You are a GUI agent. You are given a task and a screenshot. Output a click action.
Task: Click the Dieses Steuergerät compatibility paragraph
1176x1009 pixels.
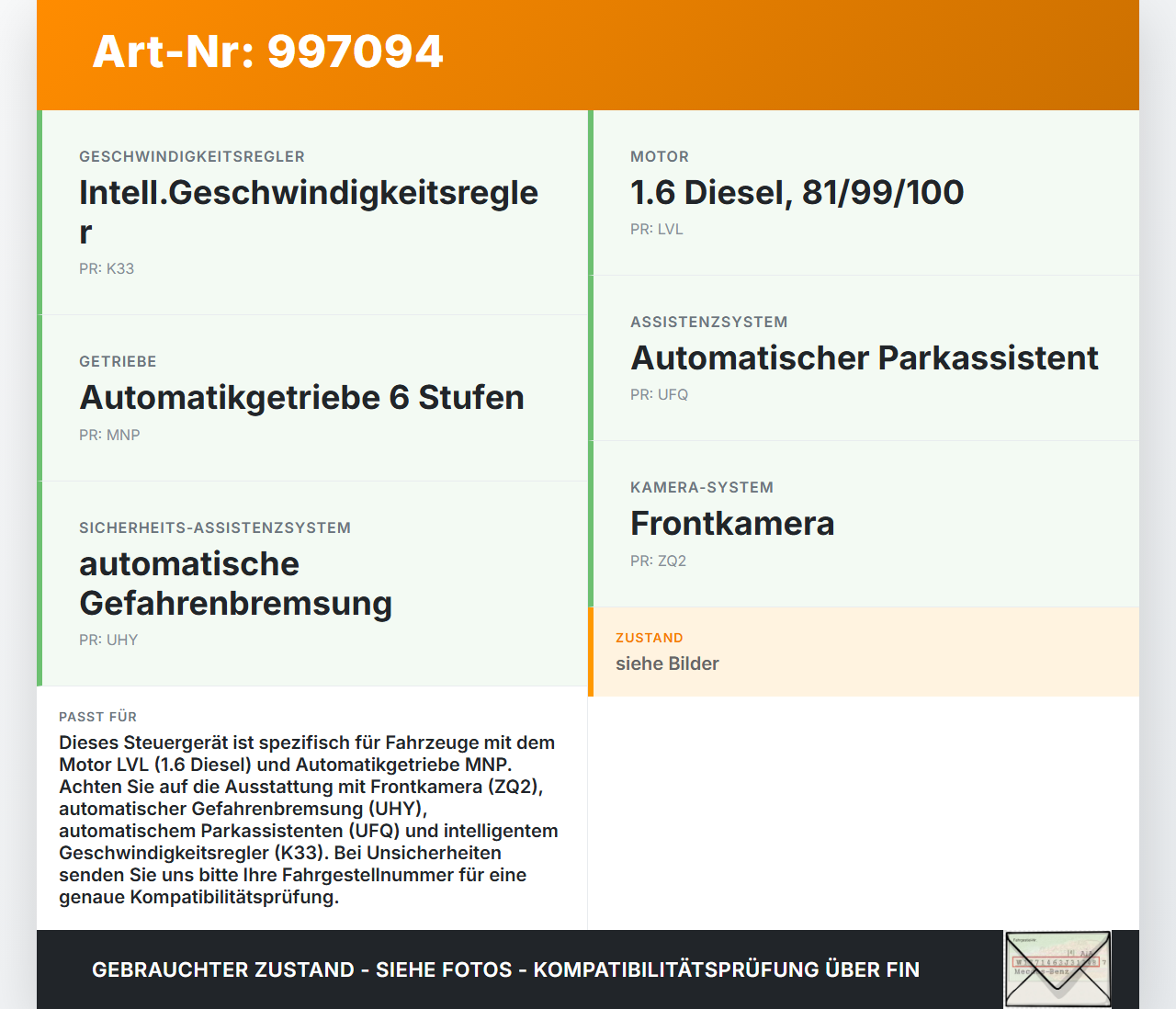(x=310, y=820)
